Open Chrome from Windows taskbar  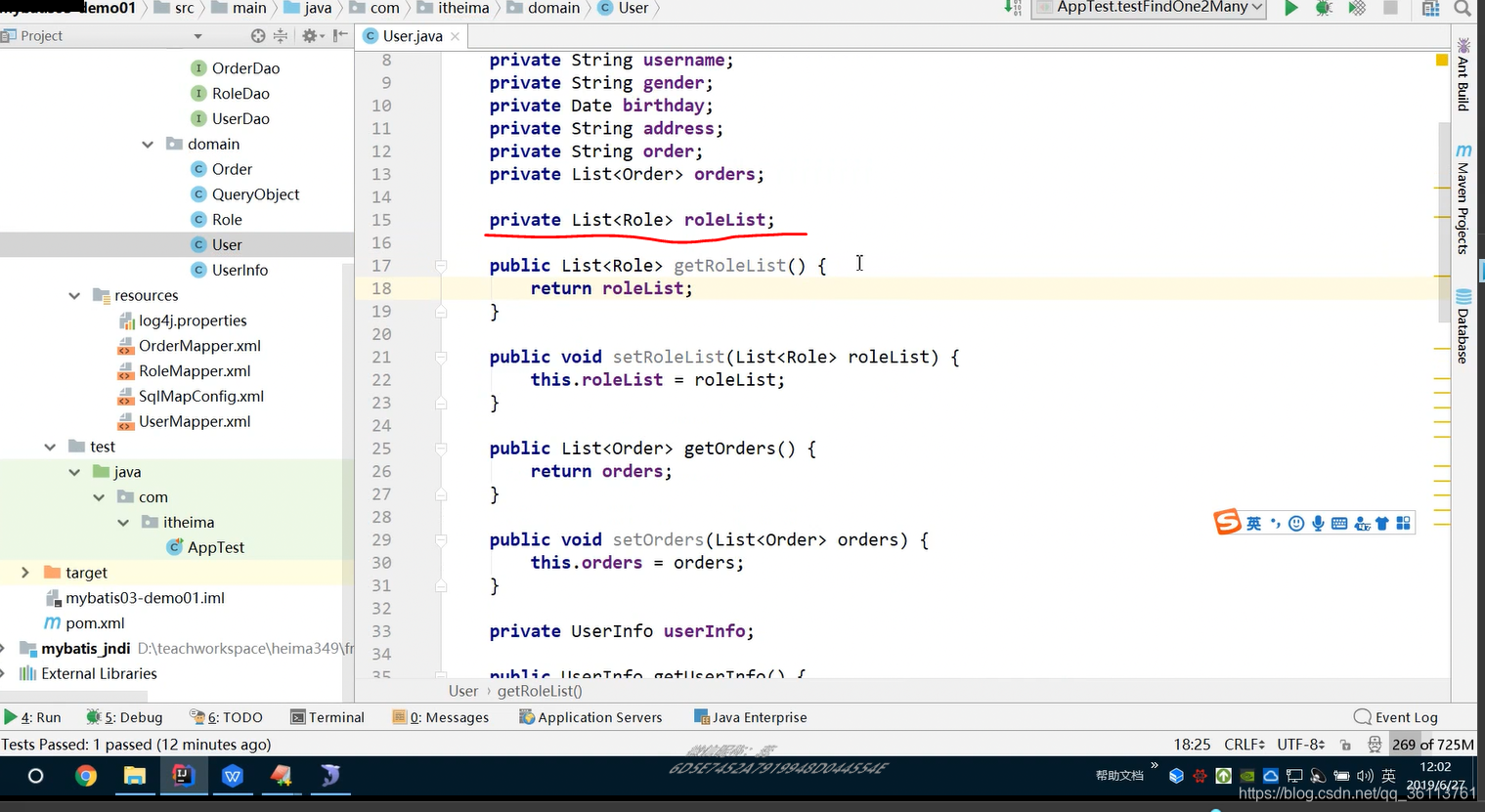(x=86, y=776)
